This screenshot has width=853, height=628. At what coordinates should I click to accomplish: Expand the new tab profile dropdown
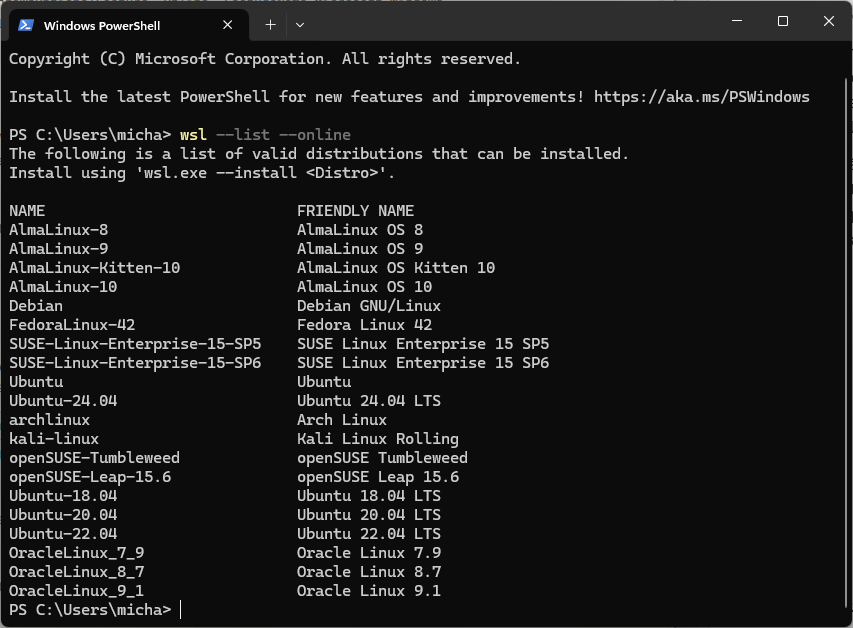(300, 23)
